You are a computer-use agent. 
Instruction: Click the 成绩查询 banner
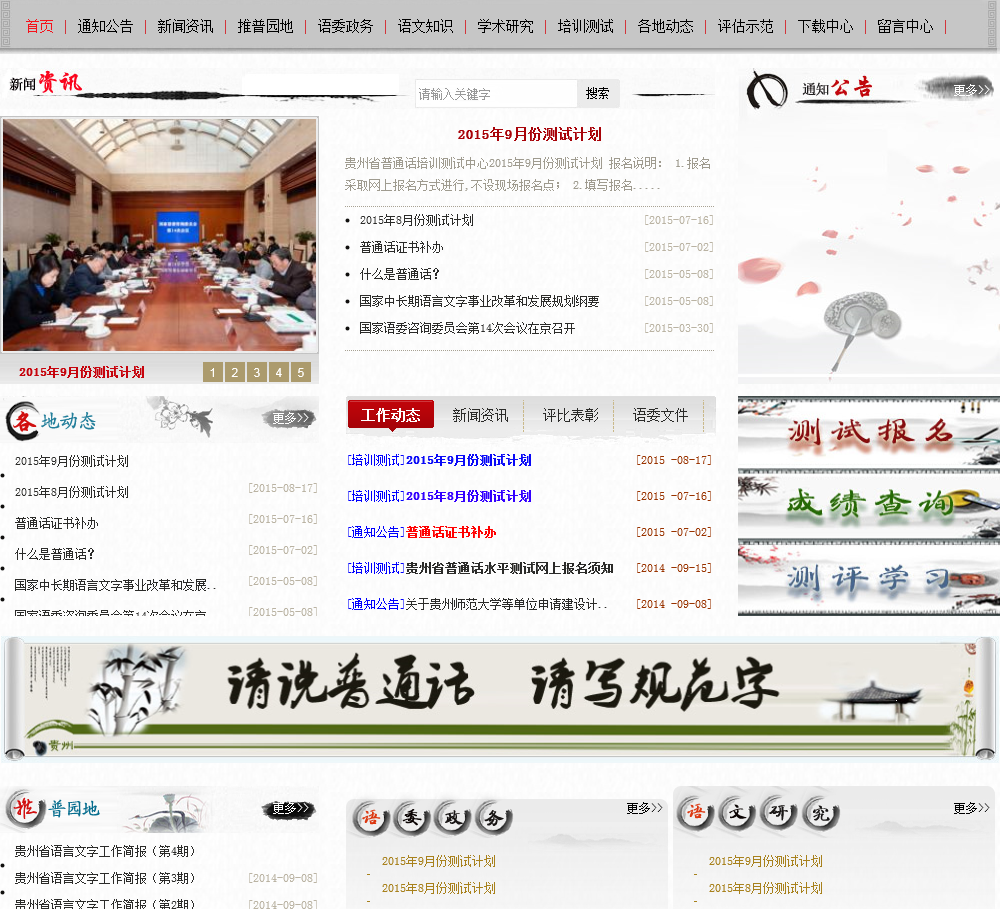point(869,505)
